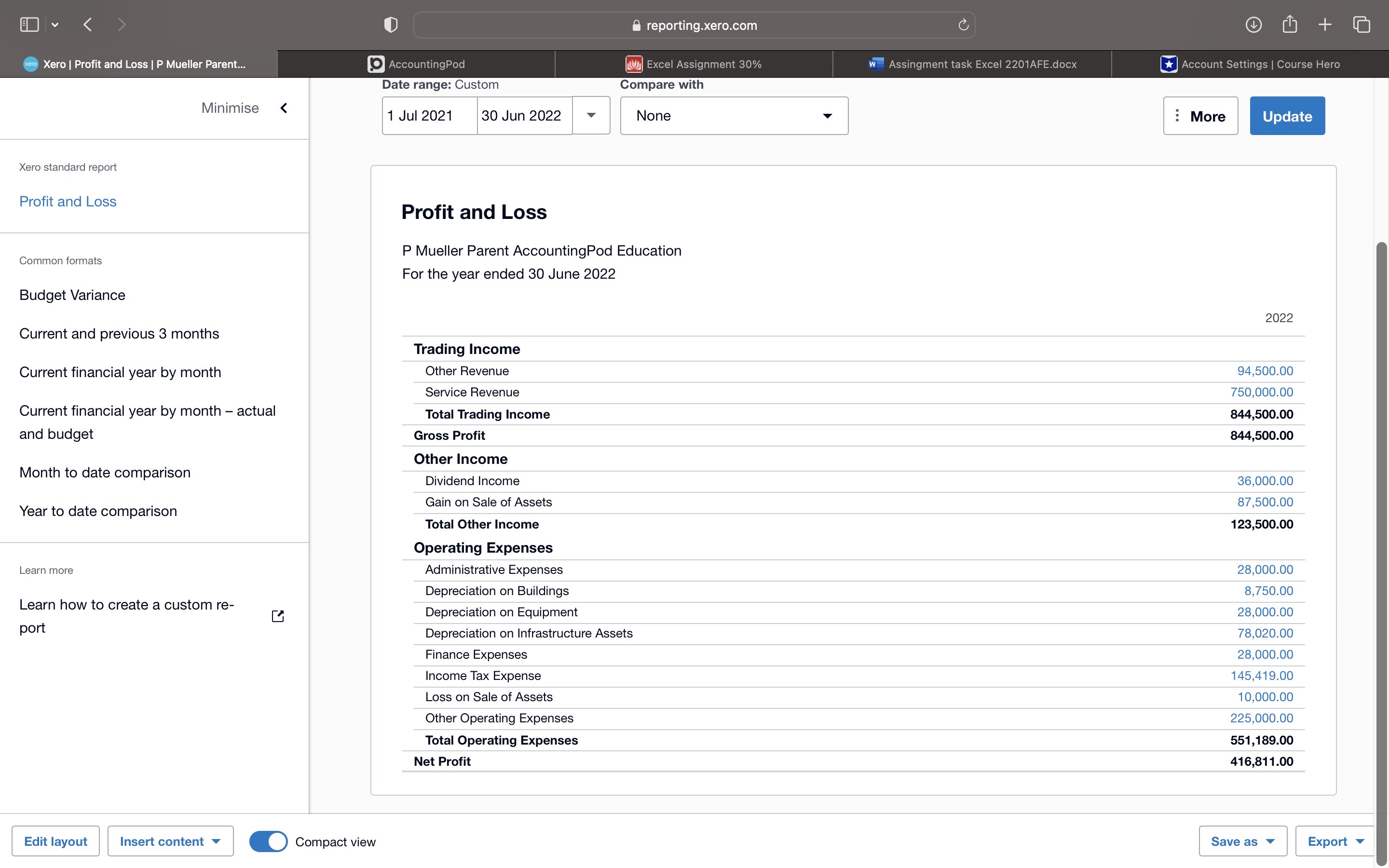
Task: Collapse the sidebar using the Minimise chevron
Action: 284,108
